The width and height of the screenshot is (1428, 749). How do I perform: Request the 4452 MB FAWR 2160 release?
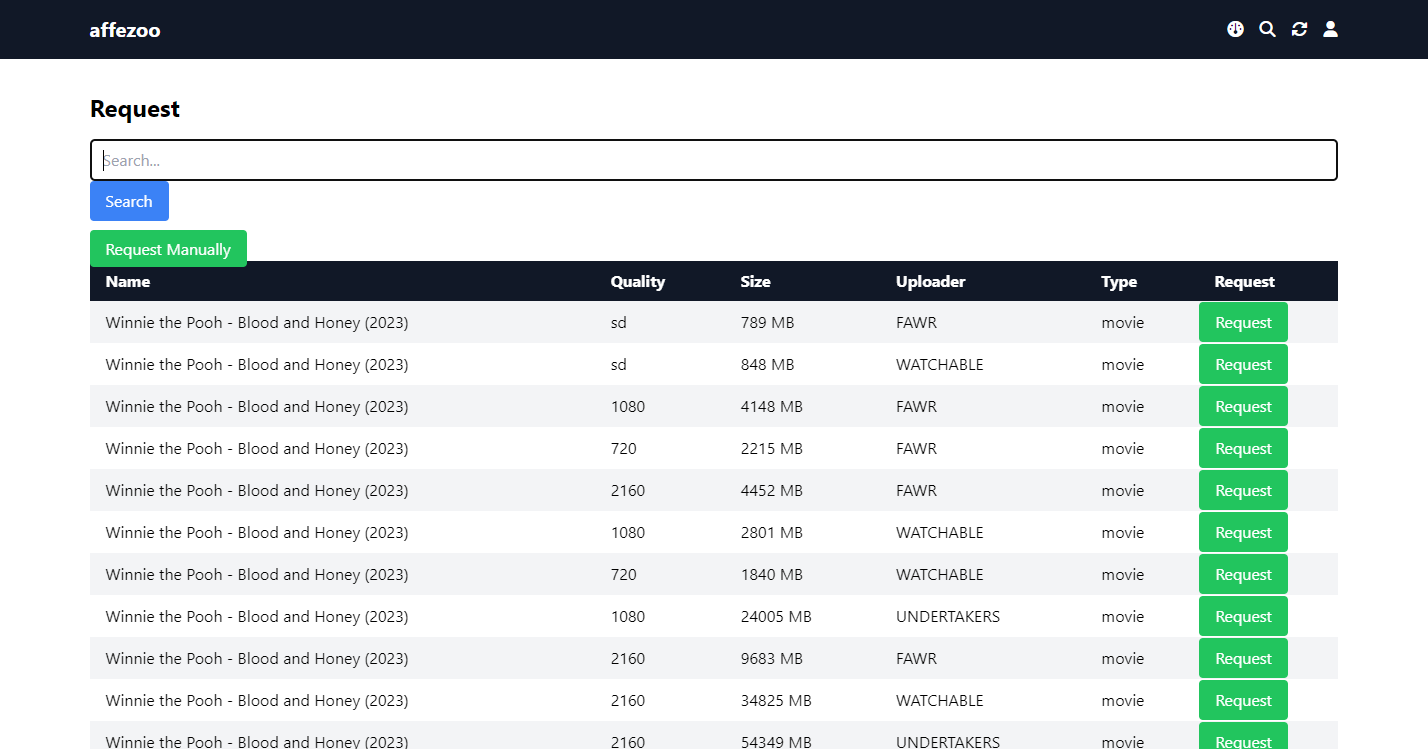point(1243,490)
